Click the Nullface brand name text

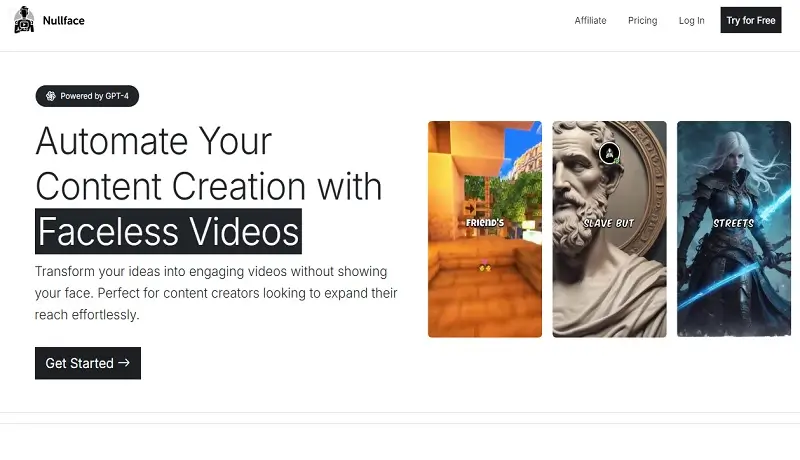point(64,21)
